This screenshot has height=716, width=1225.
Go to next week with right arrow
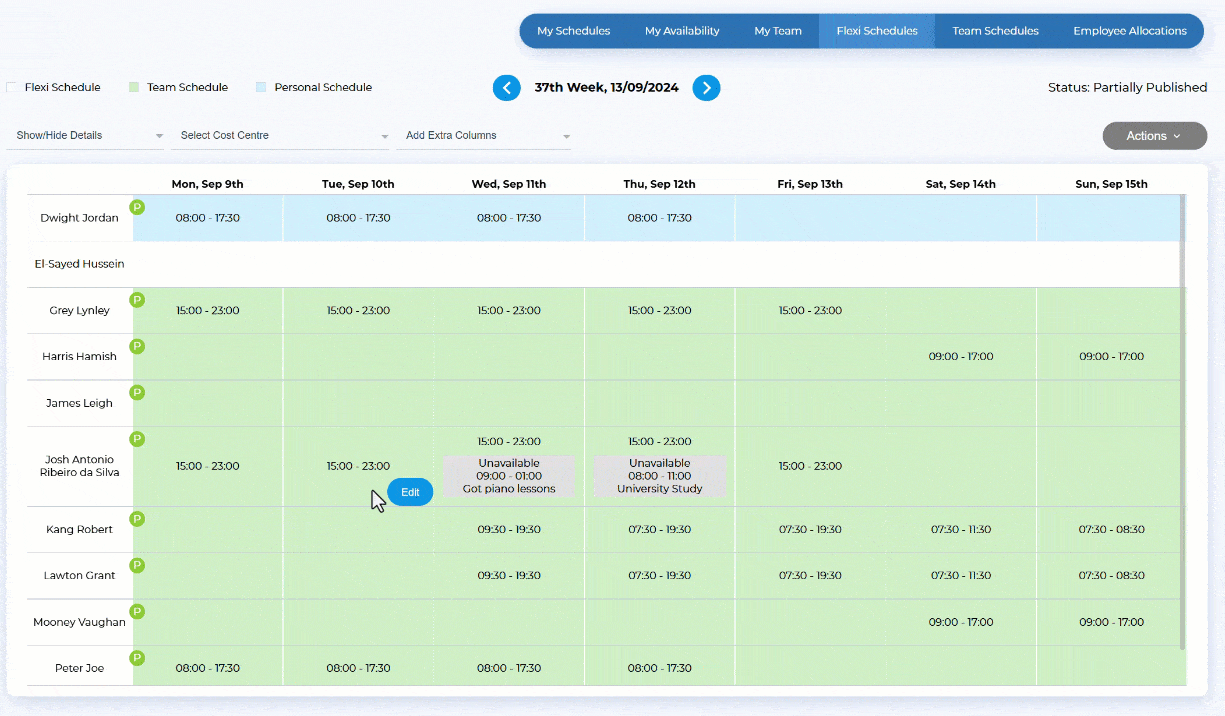(706, 88)
